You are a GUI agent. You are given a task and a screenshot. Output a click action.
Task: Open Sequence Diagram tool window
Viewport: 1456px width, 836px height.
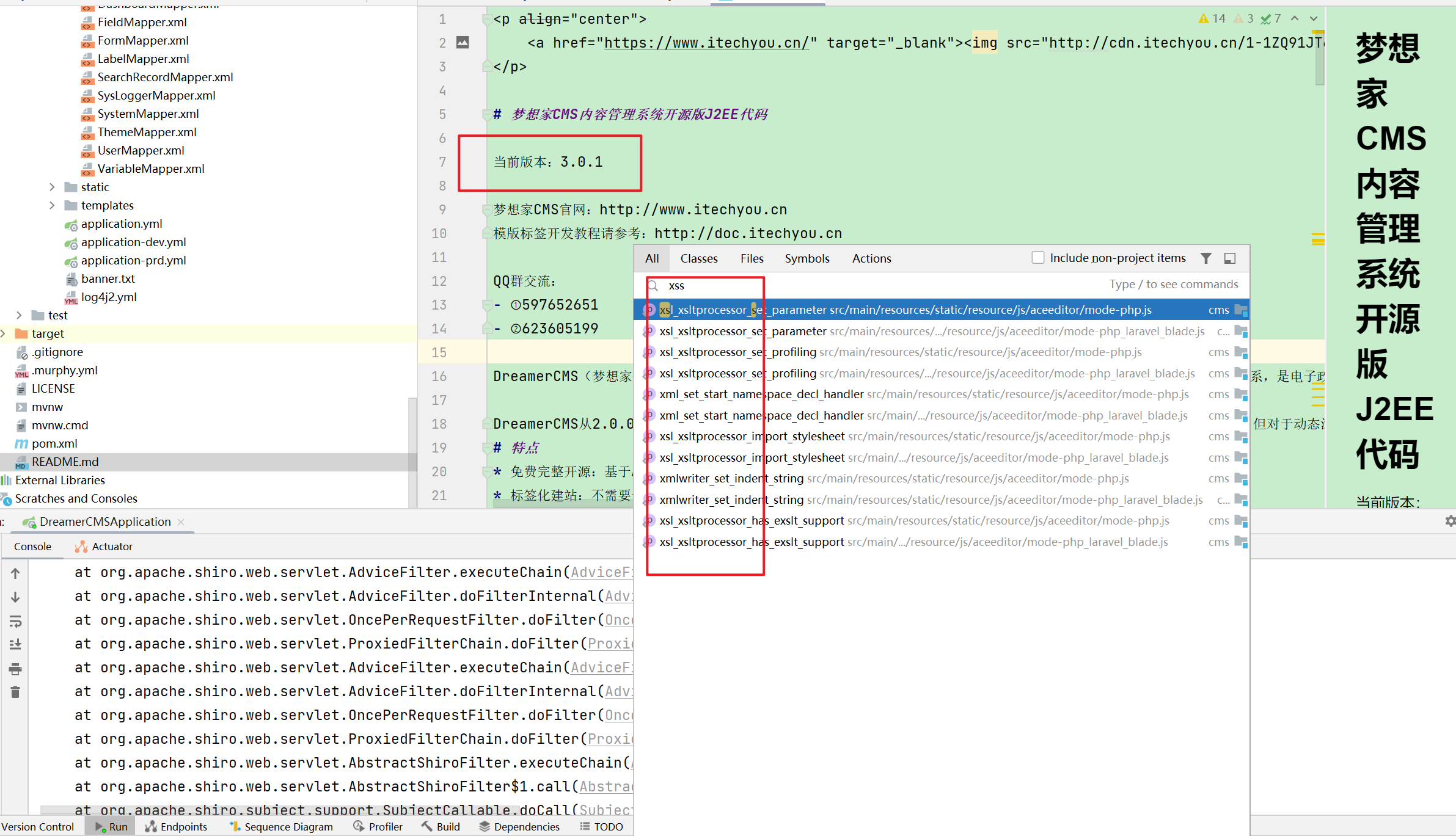pos(281,826)
